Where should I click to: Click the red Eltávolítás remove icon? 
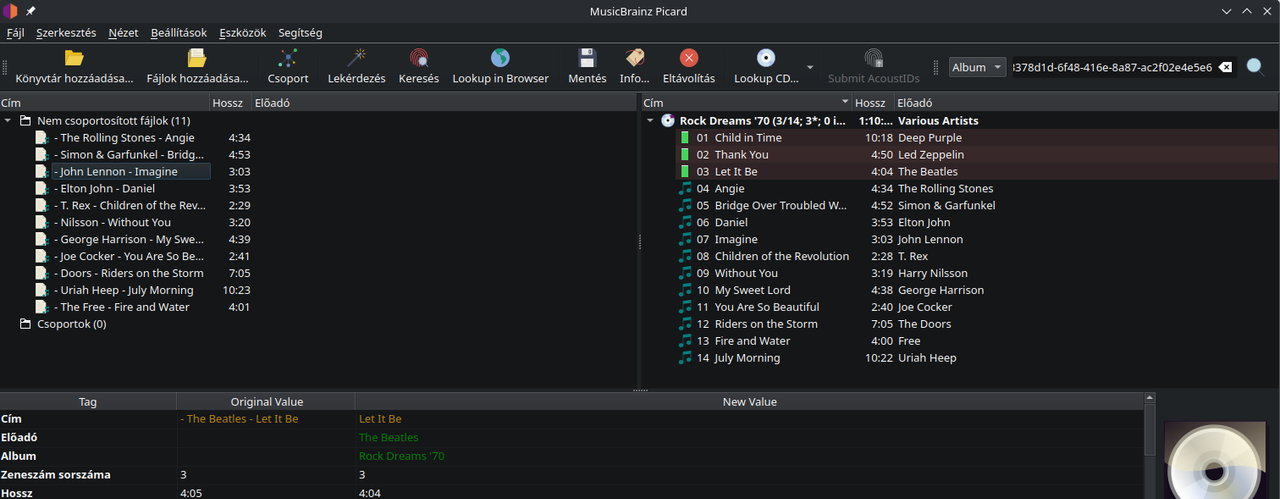(x=689, y=58)
